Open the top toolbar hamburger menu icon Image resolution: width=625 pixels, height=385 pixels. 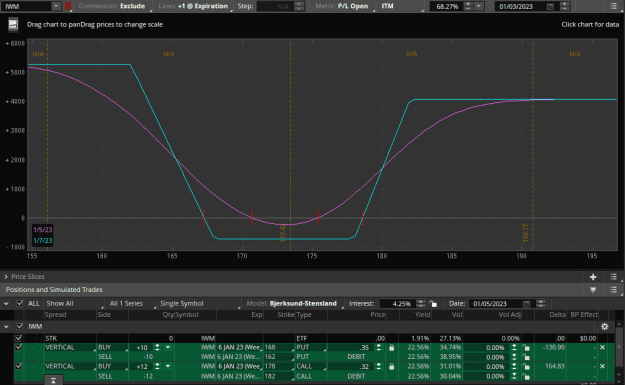click(613, 6)
